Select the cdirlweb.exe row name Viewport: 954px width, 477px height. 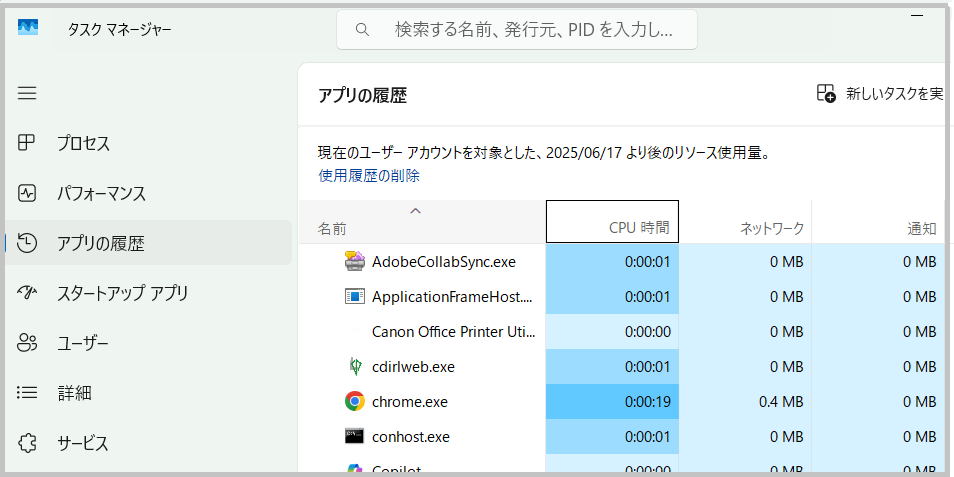(413, 367)
